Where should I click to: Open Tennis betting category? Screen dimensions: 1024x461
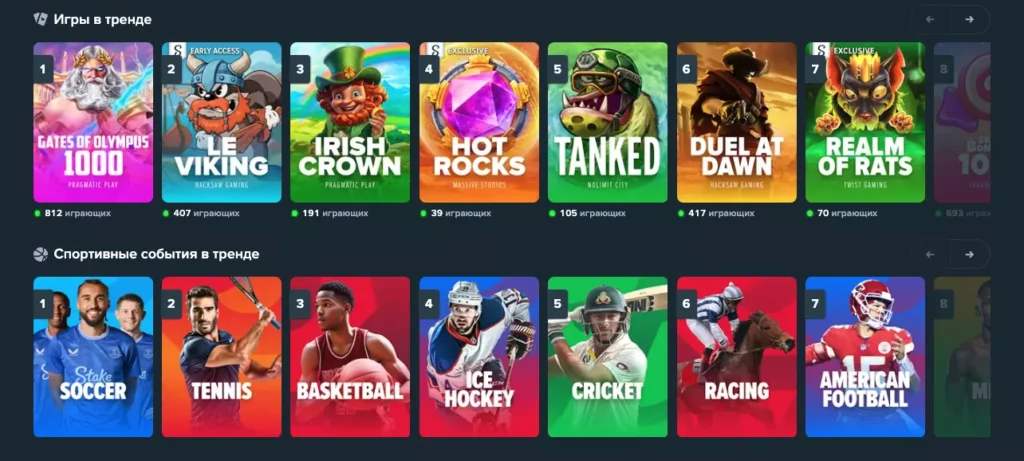tap(221, 357)
